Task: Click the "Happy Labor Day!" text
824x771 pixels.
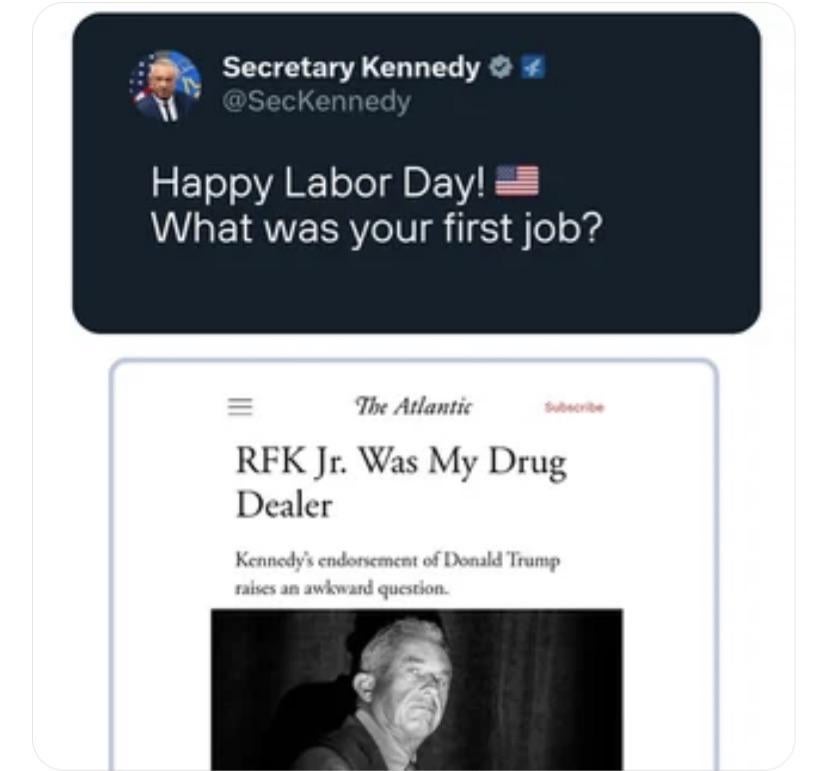Action: click(x=323, y=182)
